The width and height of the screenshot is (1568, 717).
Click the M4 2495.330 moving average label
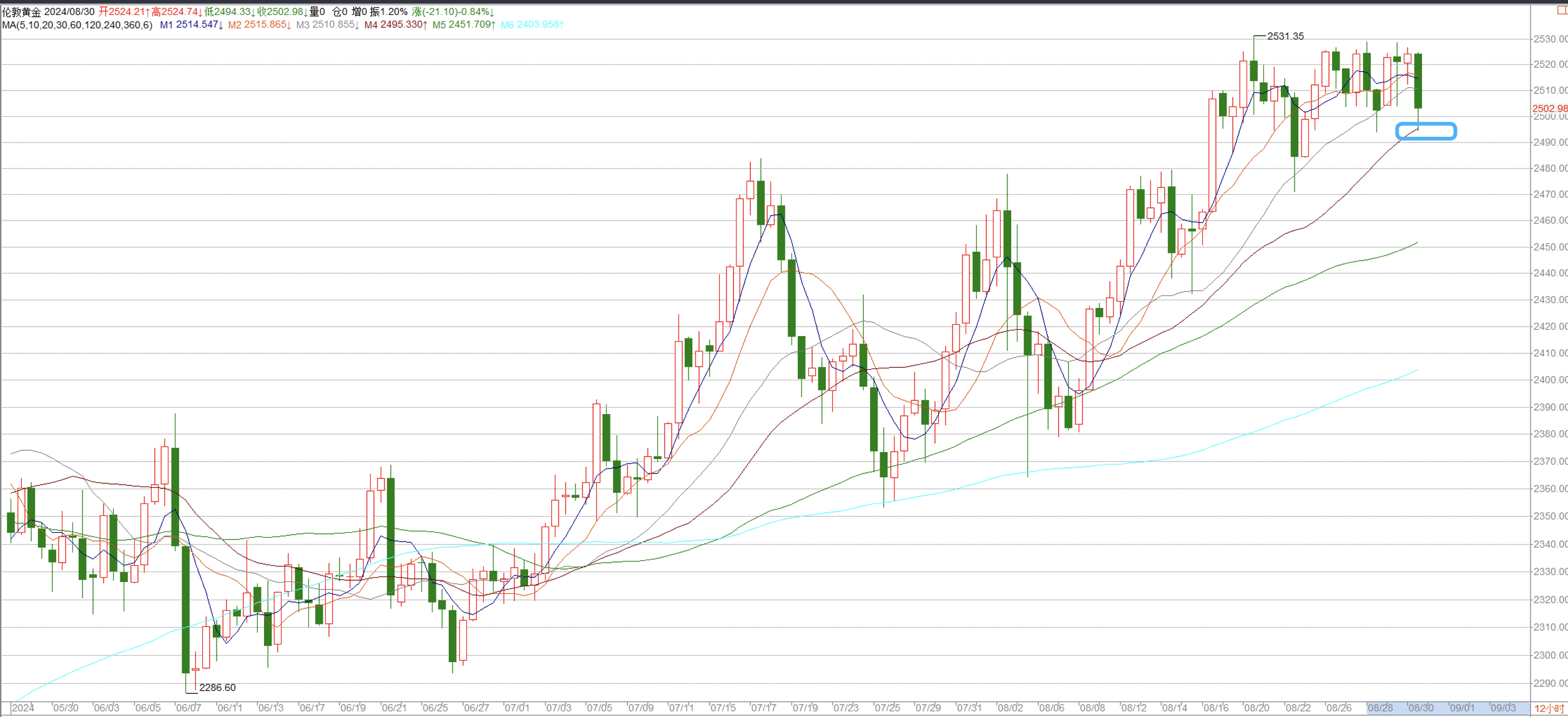[x=396, y=25]
